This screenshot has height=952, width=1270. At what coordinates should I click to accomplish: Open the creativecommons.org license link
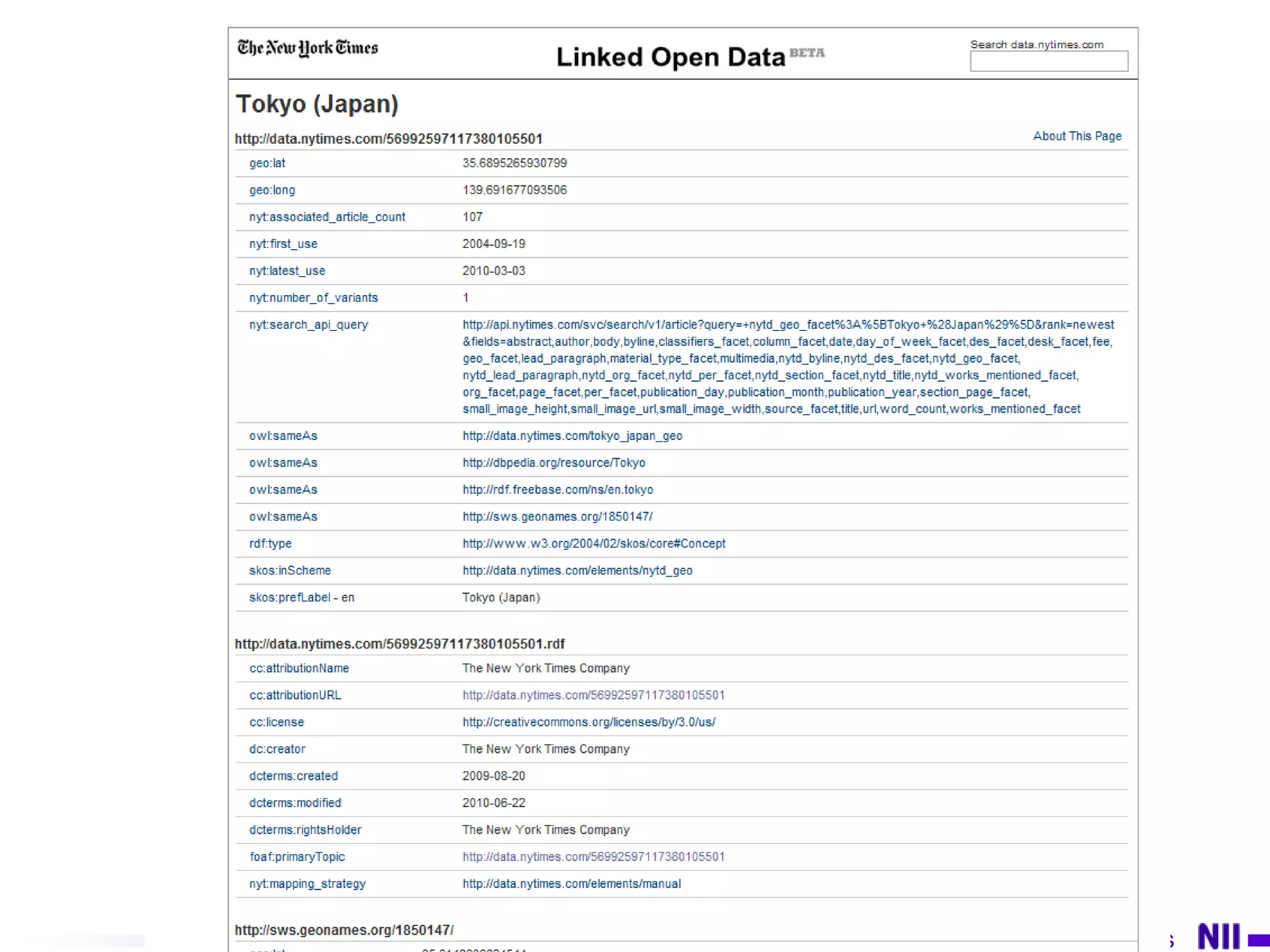[588, 722]
